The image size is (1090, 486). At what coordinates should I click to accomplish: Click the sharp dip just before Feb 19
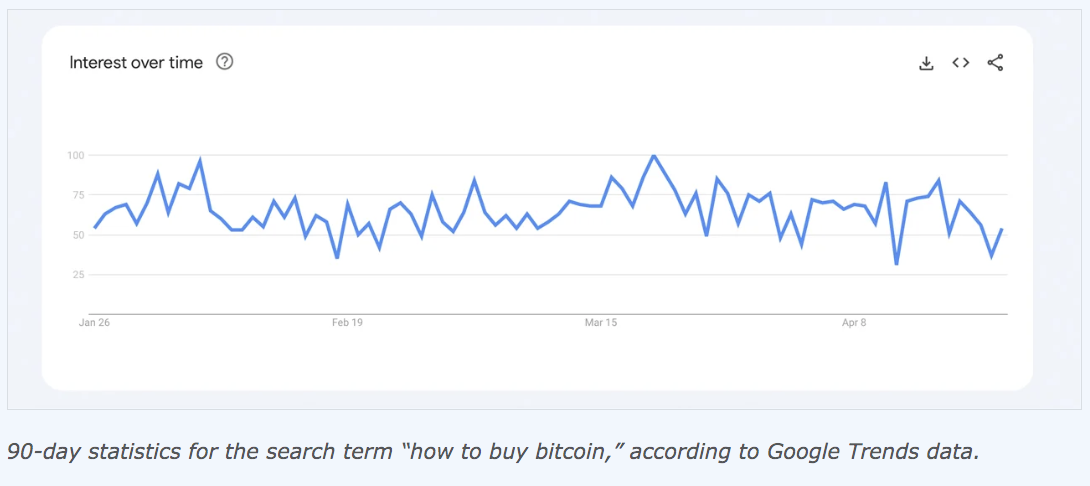337,258
